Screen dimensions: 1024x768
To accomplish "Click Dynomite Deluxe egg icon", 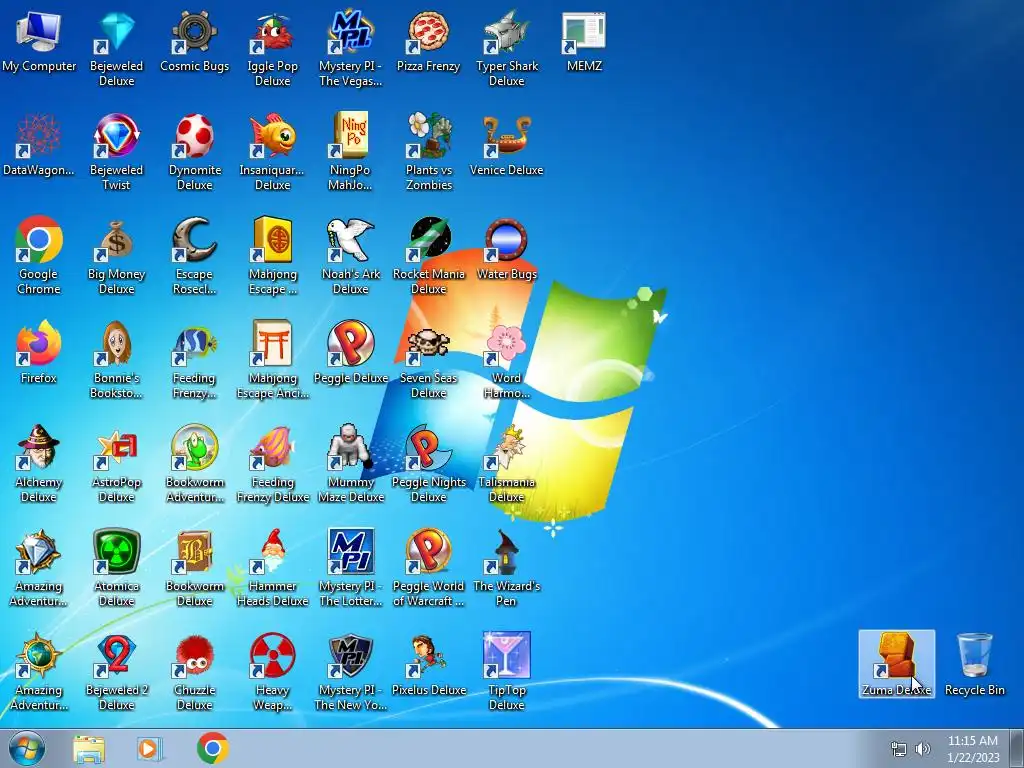I will click(195, 136).
